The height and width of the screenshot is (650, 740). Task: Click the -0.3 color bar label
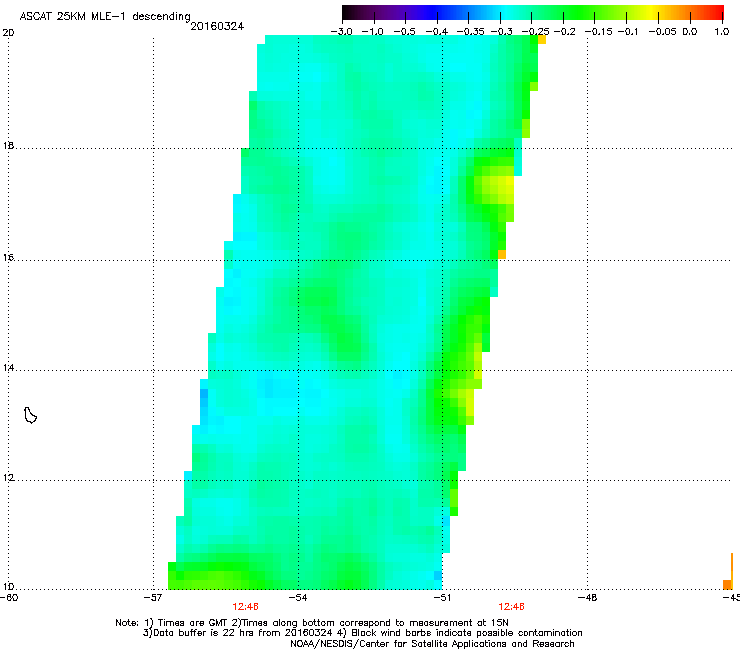[502, 32]
